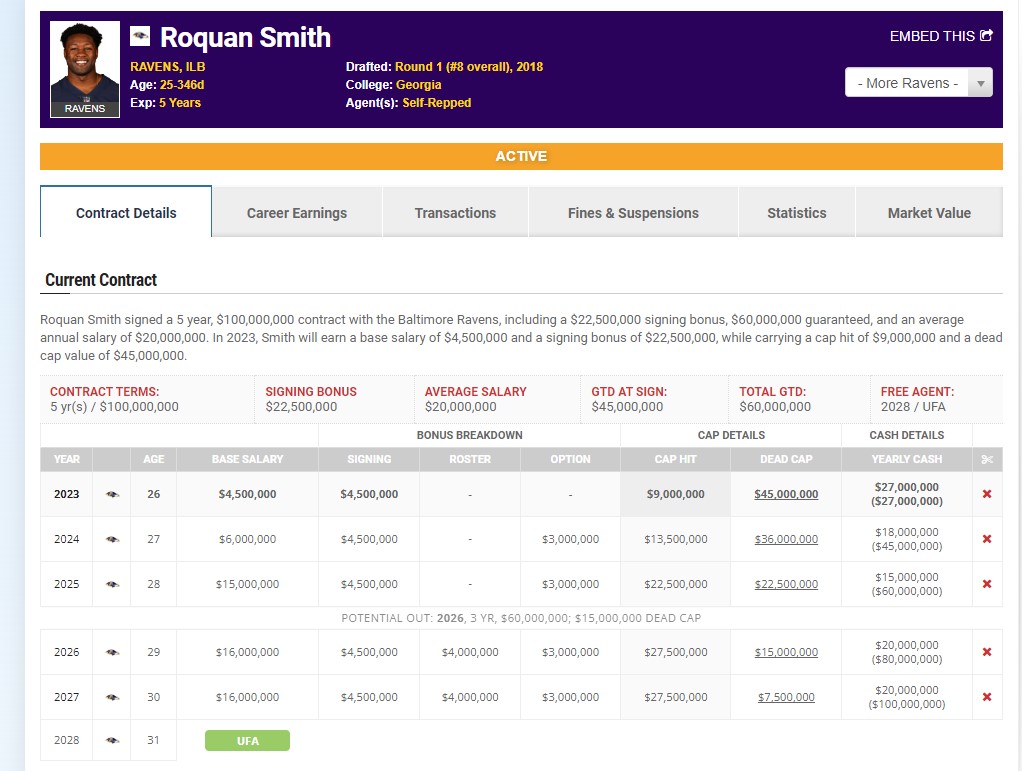Click Roquan Smith's headshot photo
The height and width of the screenshot is (771, 1022).
85,69
